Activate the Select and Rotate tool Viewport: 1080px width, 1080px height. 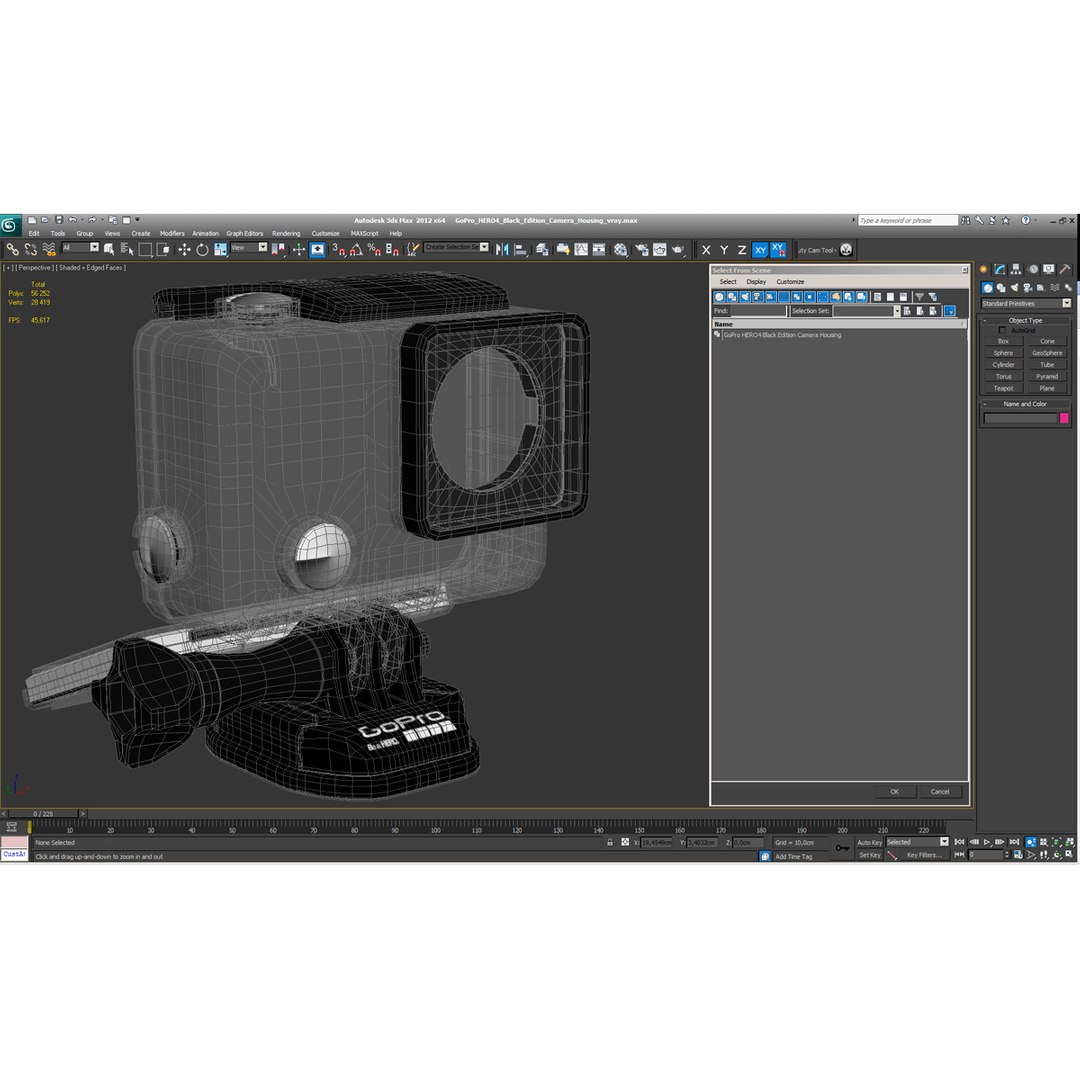pyautogui.click(x=202, y=249)
